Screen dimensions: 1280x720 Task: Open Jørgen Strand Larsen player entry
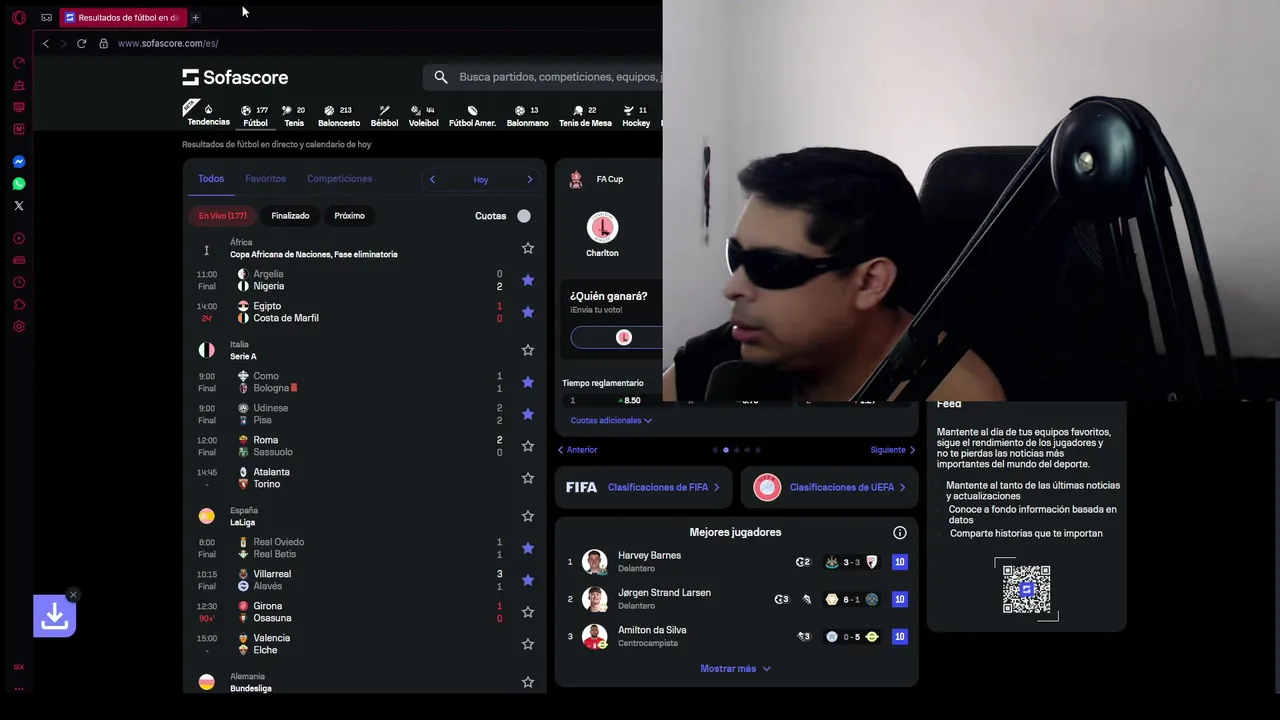tap(735, 599)
